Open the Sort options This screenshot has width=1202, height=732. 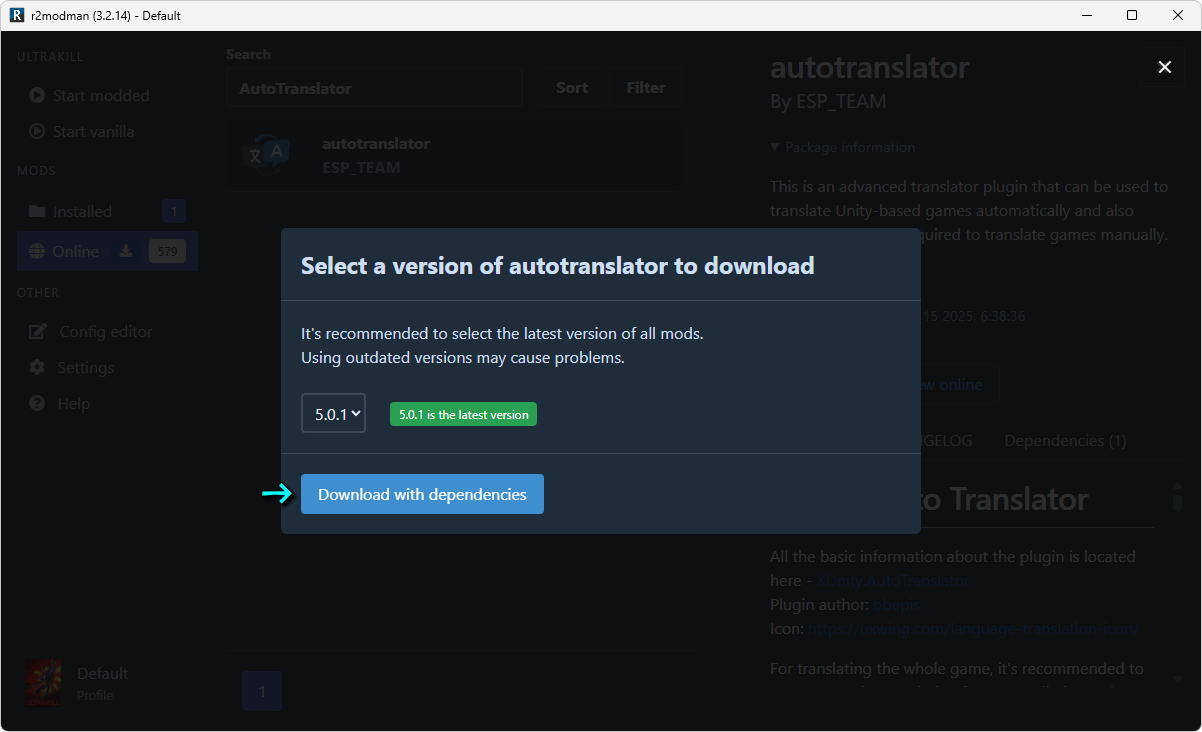(571, 88)
